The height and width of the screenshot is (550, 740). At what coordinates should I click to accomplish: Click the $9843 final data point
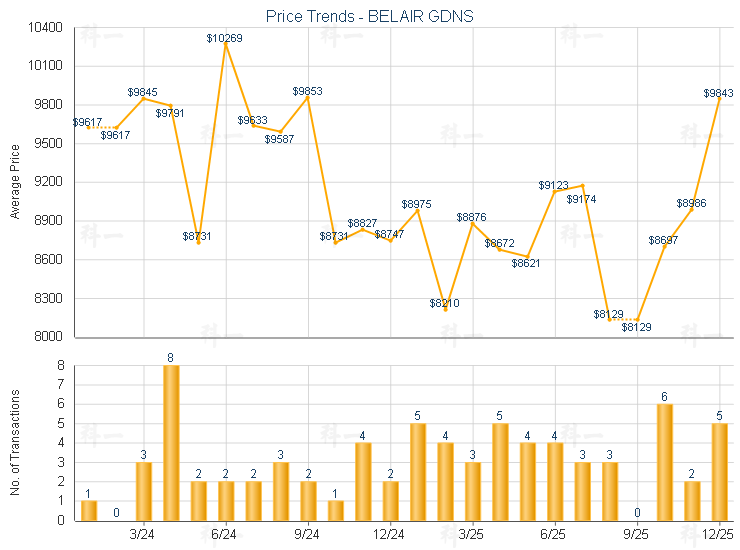(x=719, y=99)
